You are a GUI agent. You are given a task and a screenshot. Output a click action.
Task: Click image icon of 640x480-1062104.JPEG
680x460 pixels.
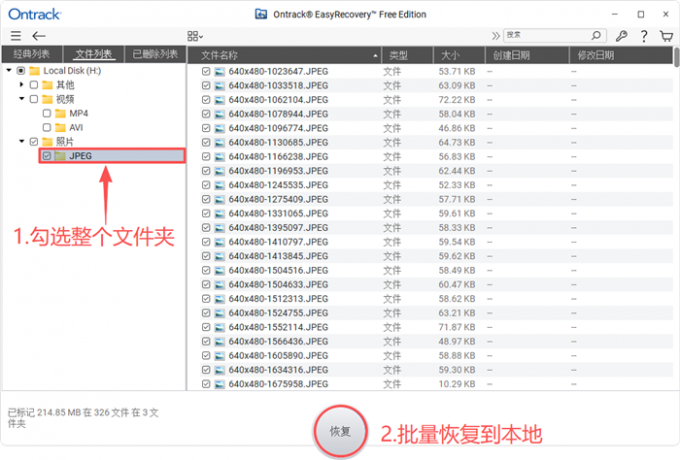(x=220, y=100)
